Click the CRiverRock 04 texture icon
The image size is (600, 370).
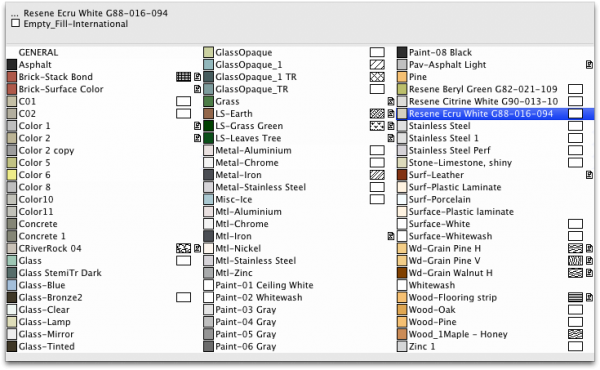[197, 248]
